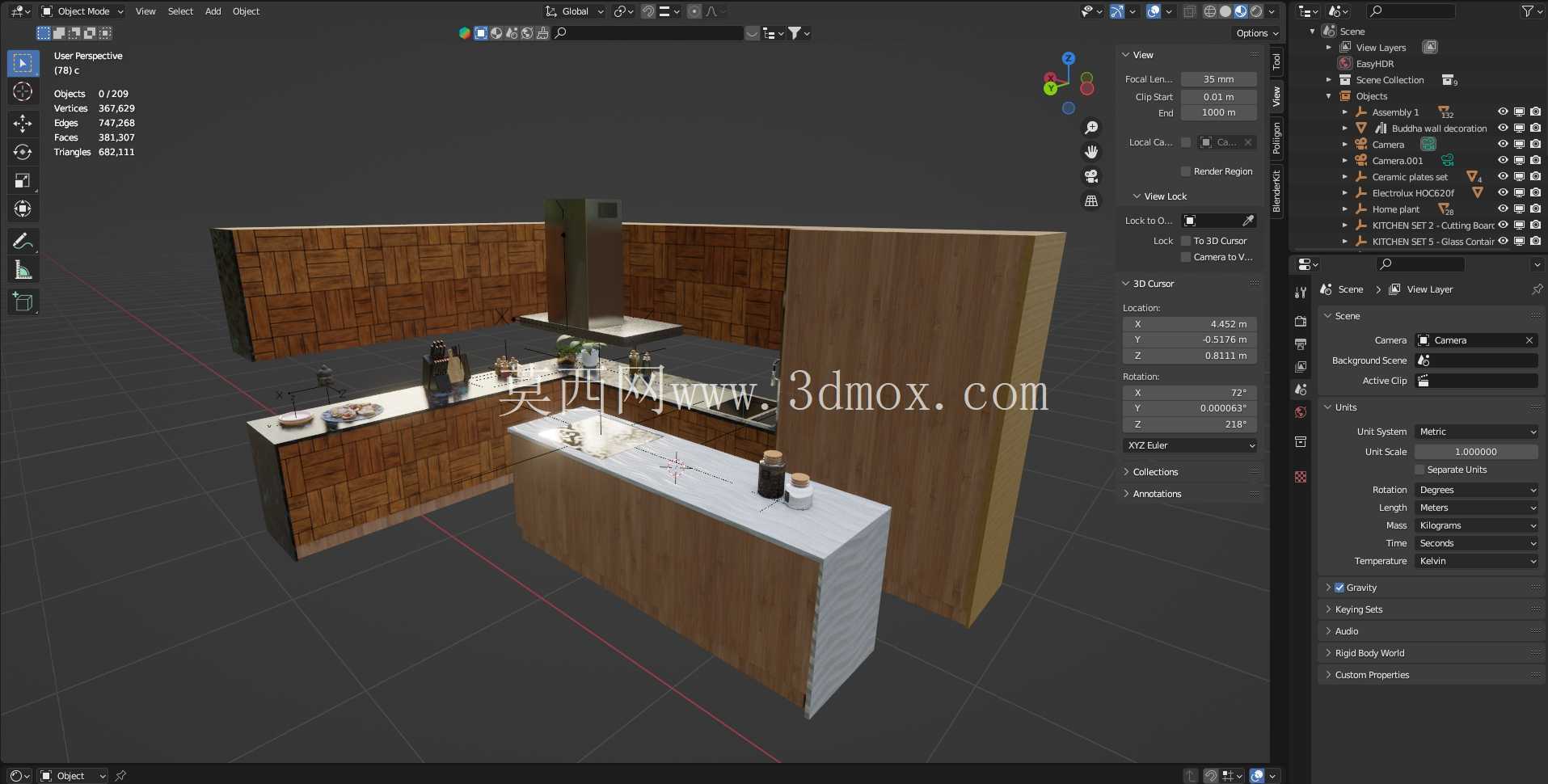Open the Collection properties box icon
The image size is (1548, 784).
pos(1301,441)
